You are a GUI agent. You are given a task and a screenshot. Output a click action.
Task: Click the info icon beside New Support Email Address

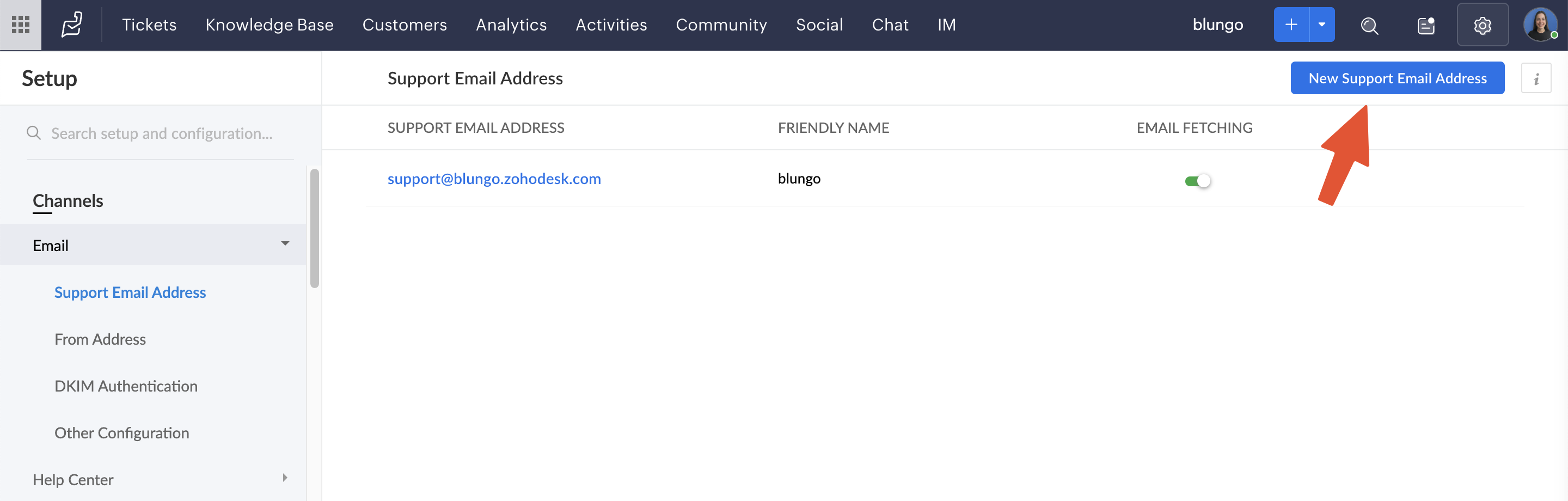pyautogui.click(x=1536, y=78)
